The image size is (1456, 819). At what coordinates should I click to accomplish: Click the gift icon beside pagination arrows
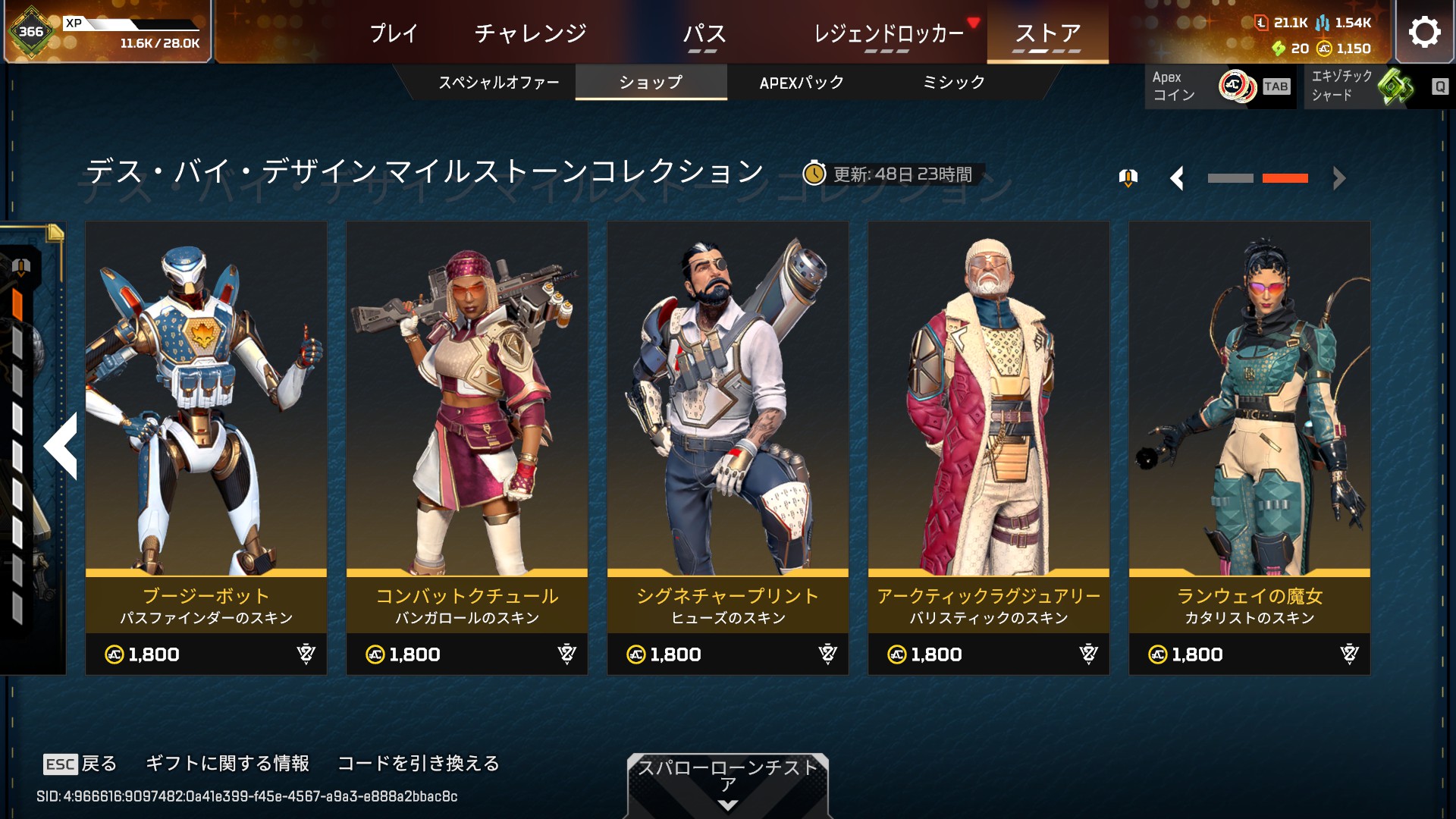1128,178
